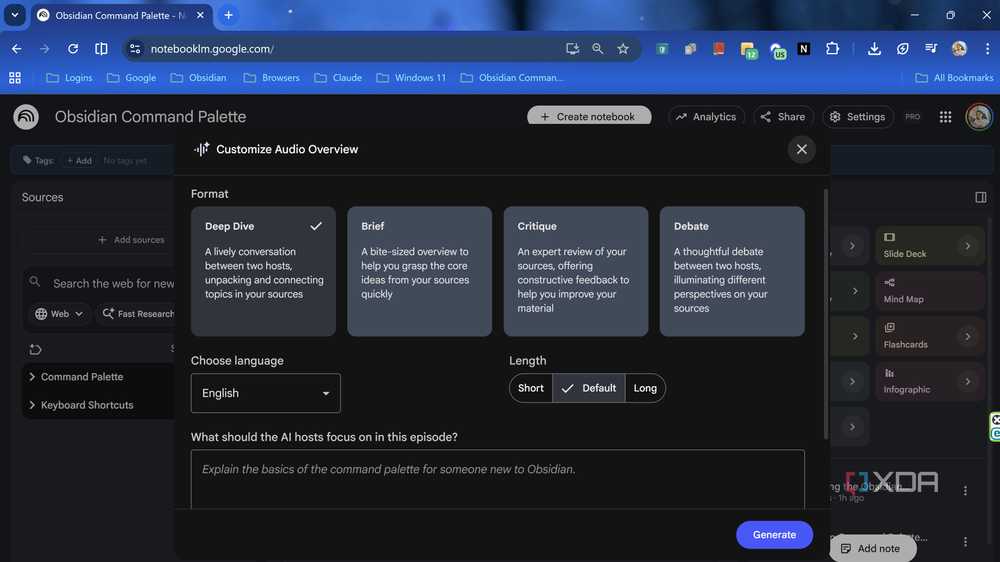Open the Google apps grid
Image resolution: width=1000 pixels, height=562 pixels.
click(x=945, y=117)
